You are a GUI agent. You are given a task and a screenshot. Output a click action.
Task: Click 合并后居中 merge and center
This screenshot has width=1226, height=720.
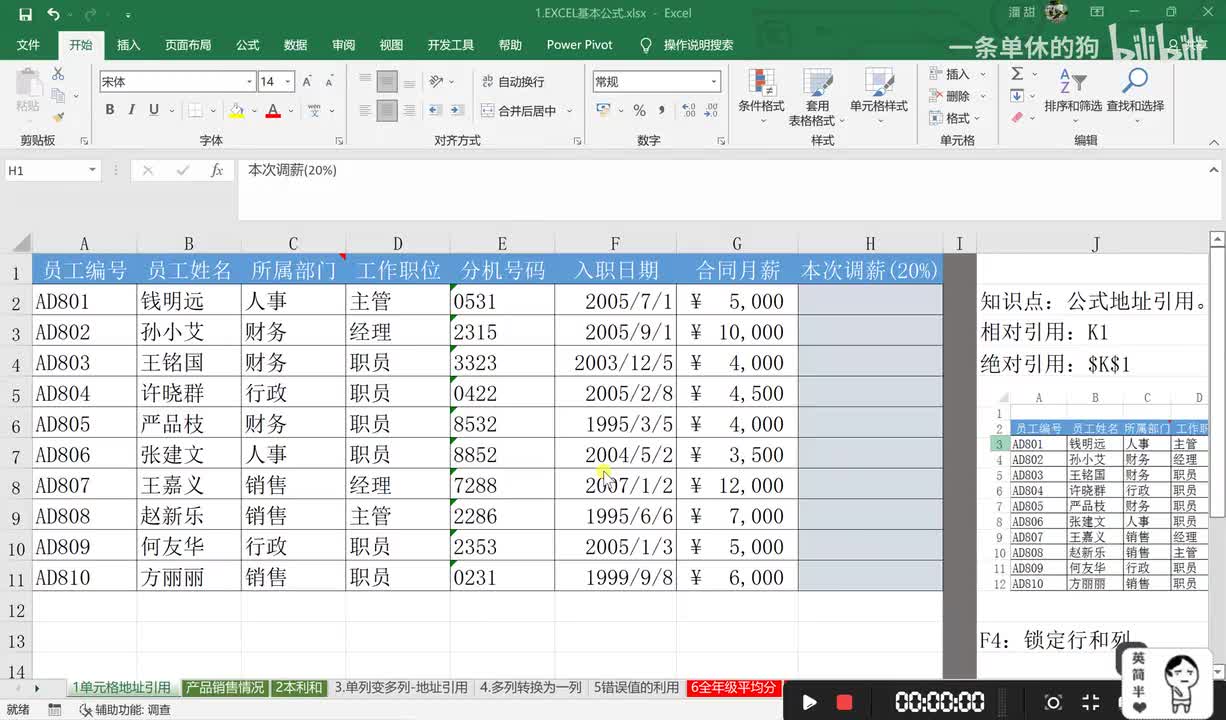coord(519,111)
